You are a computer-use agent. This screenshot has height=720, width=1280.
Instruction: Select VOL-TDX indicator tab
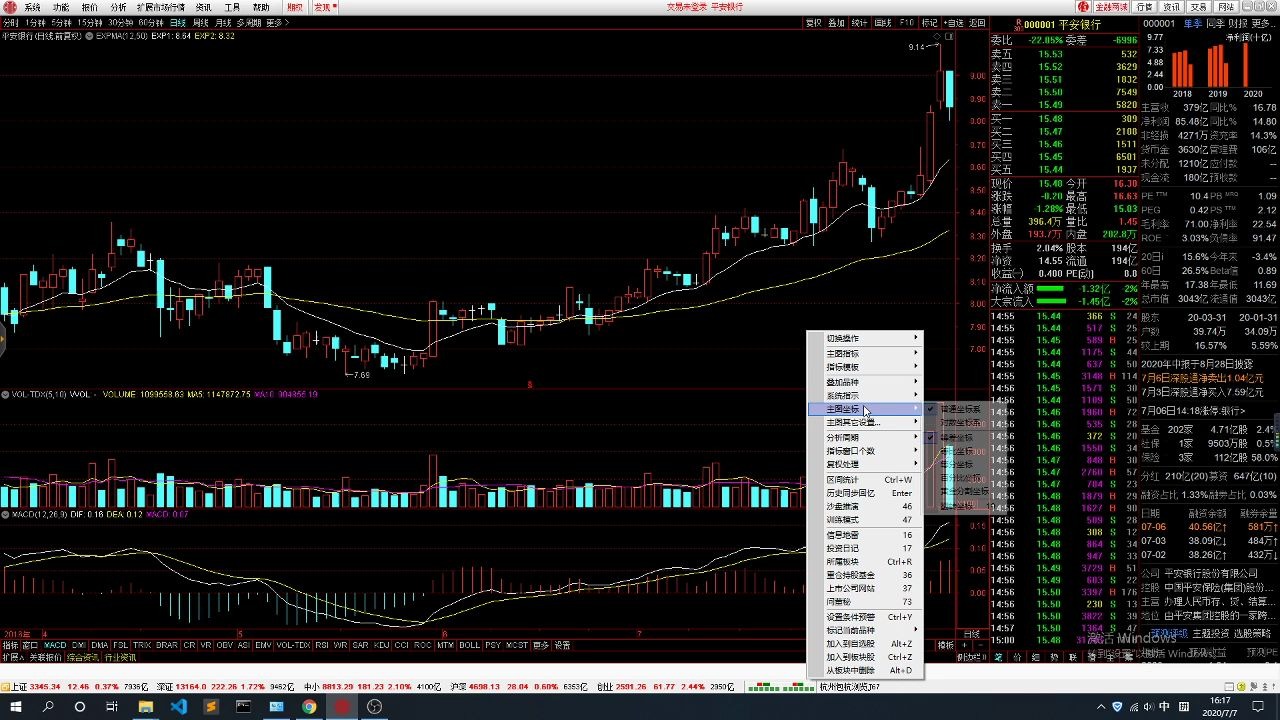point(293,645)
